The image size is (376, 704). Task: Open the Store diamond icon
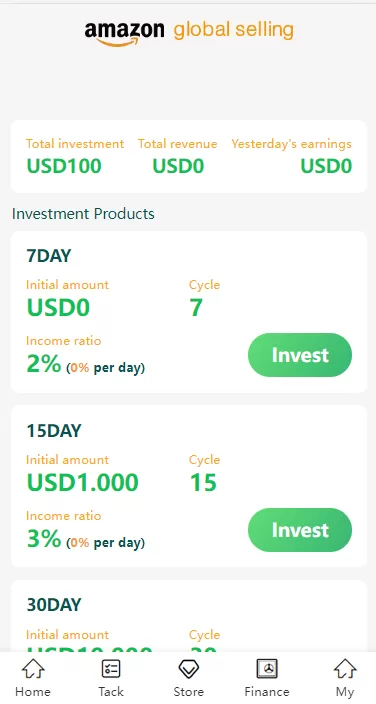[188, 669]
